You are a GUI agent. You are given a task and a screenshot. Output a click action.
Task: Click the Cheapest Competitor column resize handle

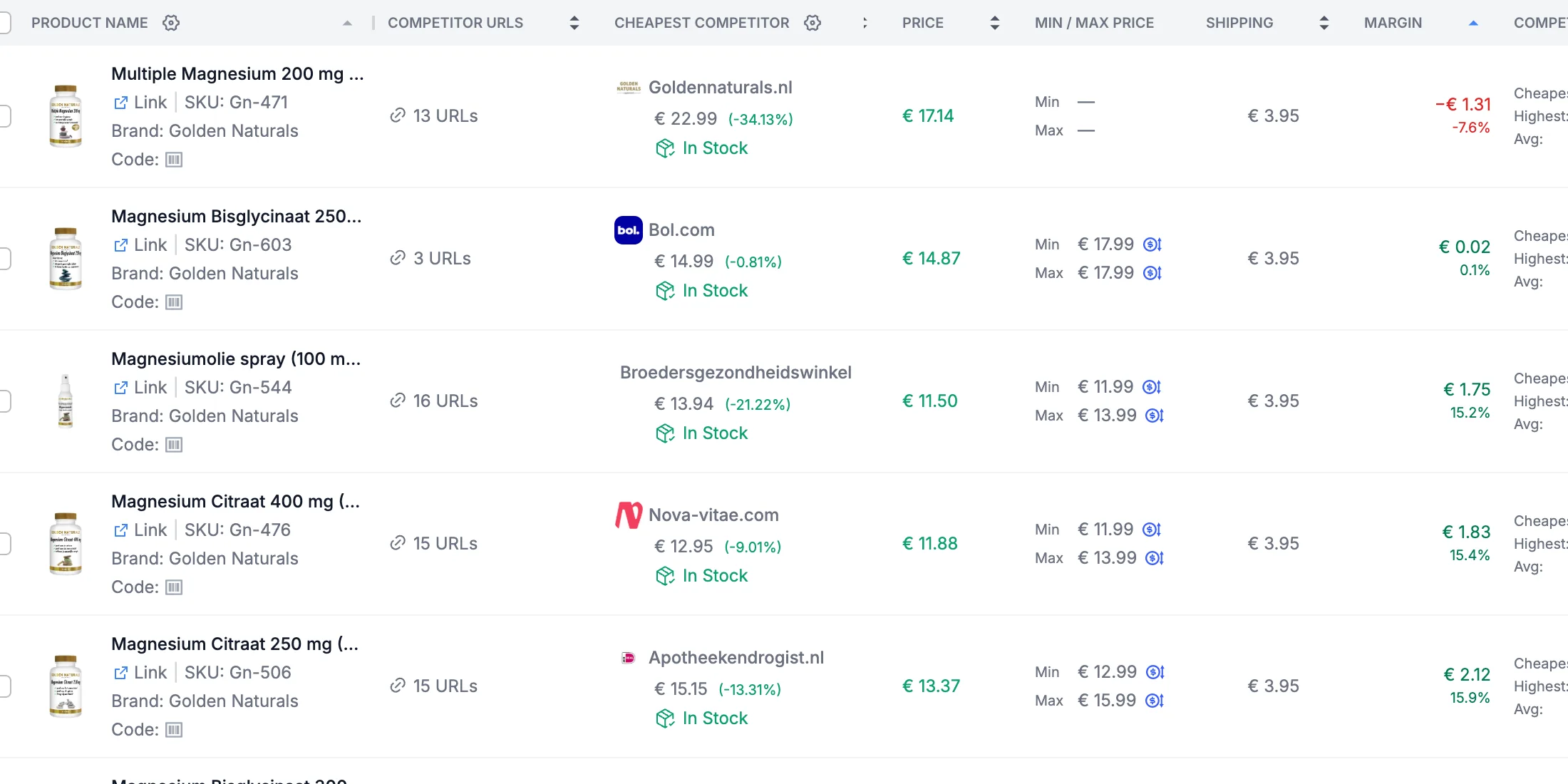tap(865, 23)
